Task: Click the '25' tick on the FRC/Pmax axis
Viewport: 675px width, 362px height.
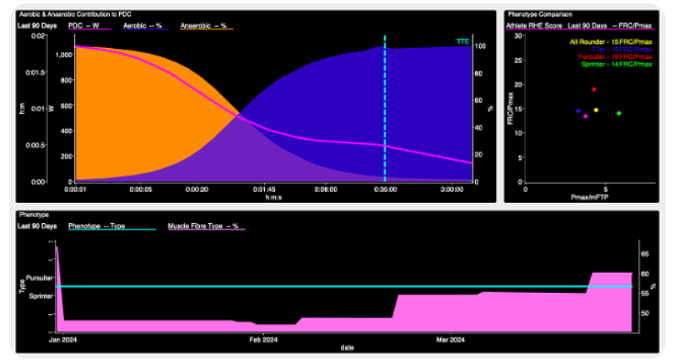Action: [x=519, y=60]
